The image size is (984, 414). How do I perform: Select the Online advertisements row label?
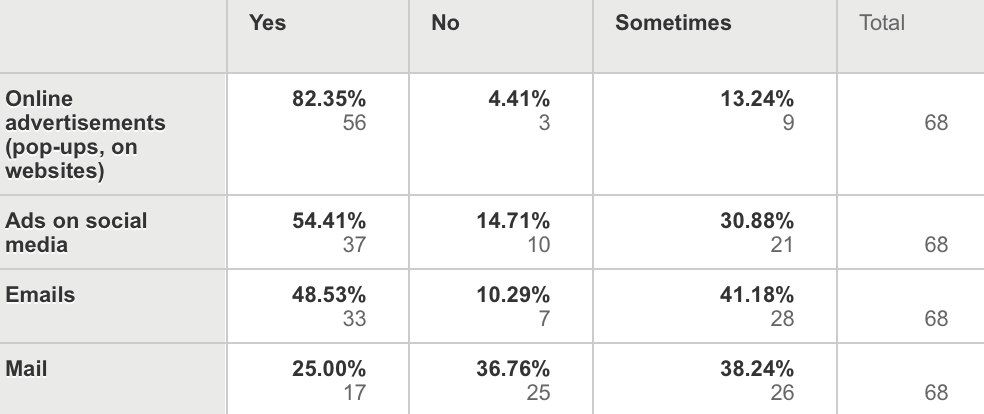(85, 135)
